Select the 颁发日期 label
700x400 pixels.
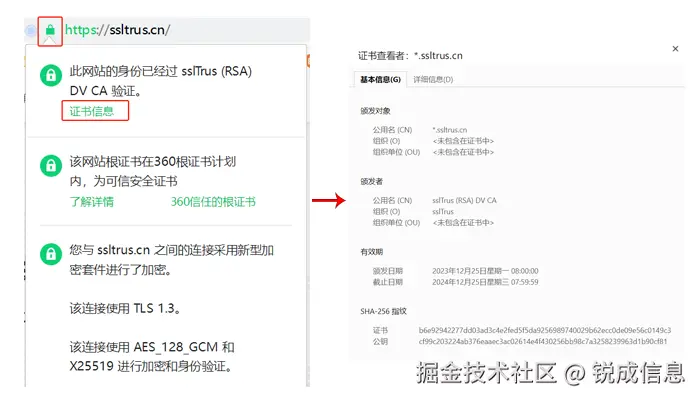(x=388, y=271)
